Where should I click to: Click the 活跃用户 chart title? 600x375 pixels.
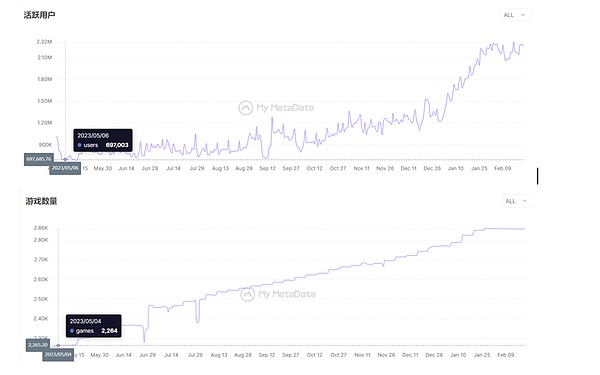pos(39,15)
